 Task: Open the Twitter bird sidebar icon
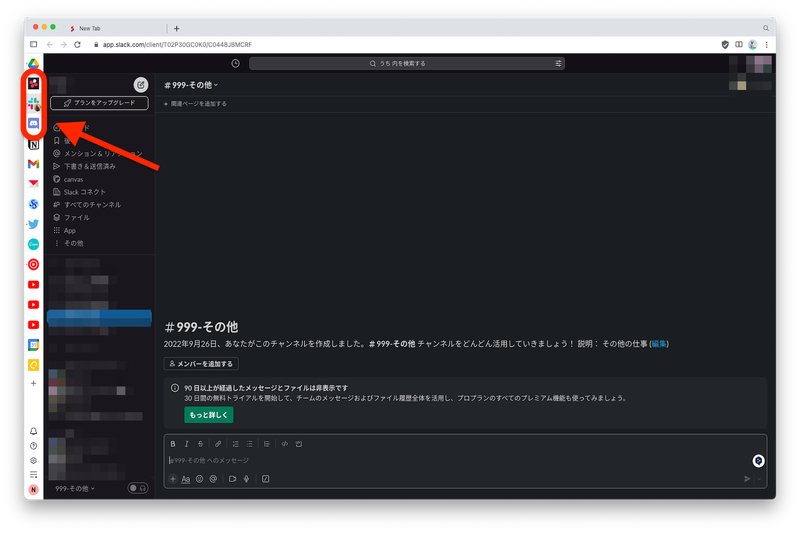33,224
